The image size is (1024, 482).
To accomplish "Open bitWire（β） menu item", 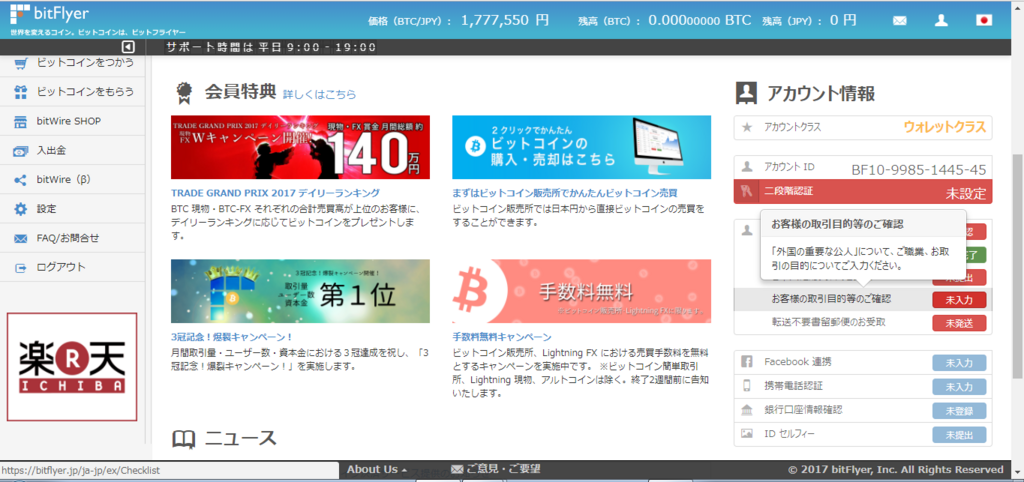I will coord(64,180).
